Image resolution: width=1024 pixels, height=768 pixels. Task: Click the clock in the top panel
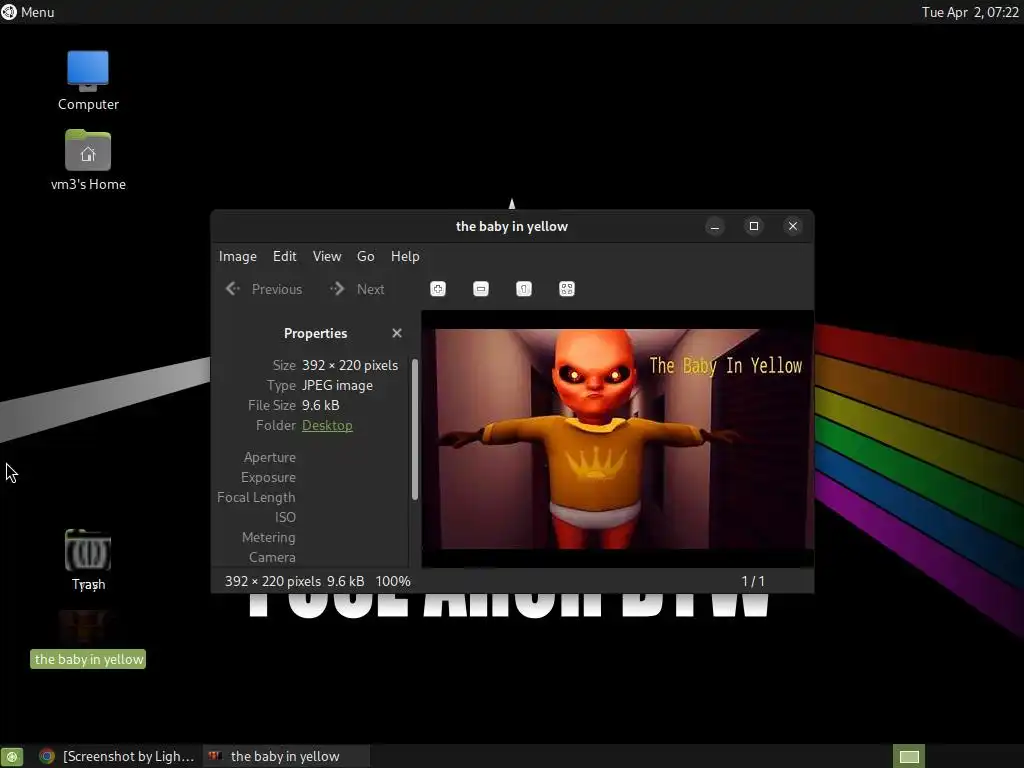(970, 12)
